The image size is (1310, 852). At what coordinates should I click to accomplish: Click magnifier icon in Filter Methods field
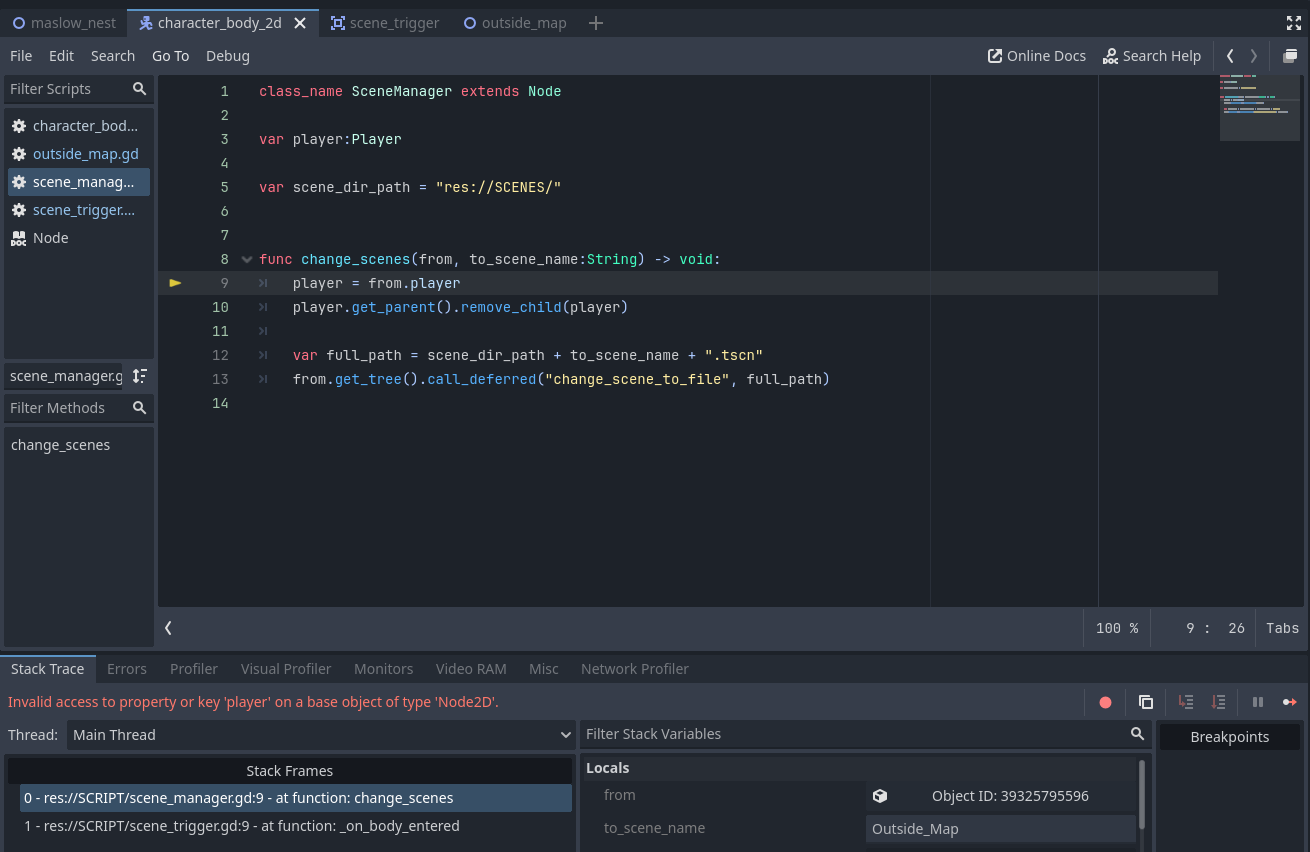click(x=140, y=408)
